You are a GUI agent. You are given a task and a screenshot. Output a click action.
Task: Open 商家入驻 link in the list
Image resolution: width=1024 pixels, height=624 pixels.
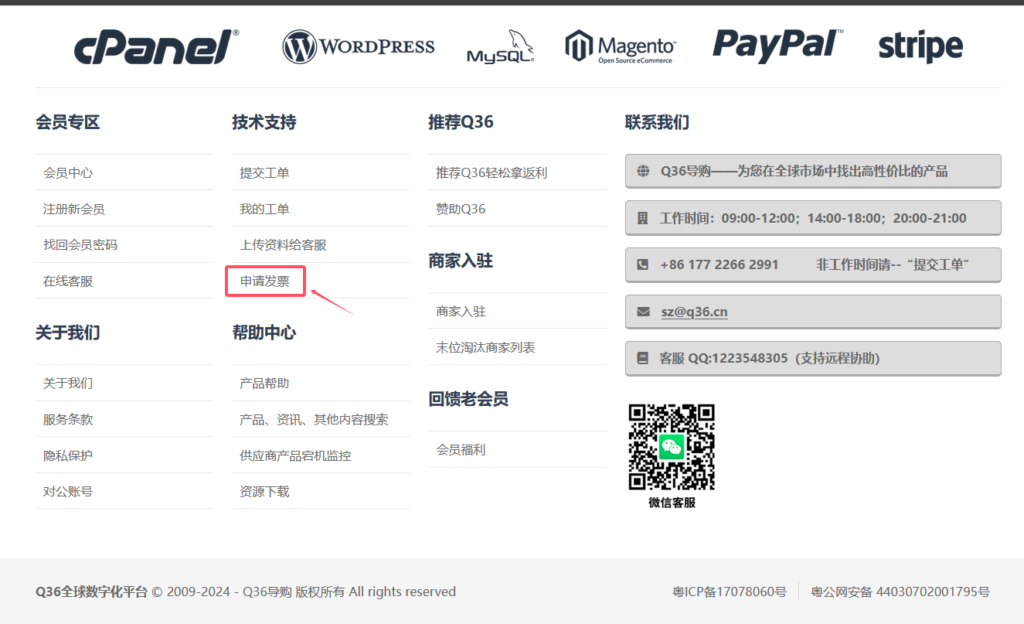[461, 311]
